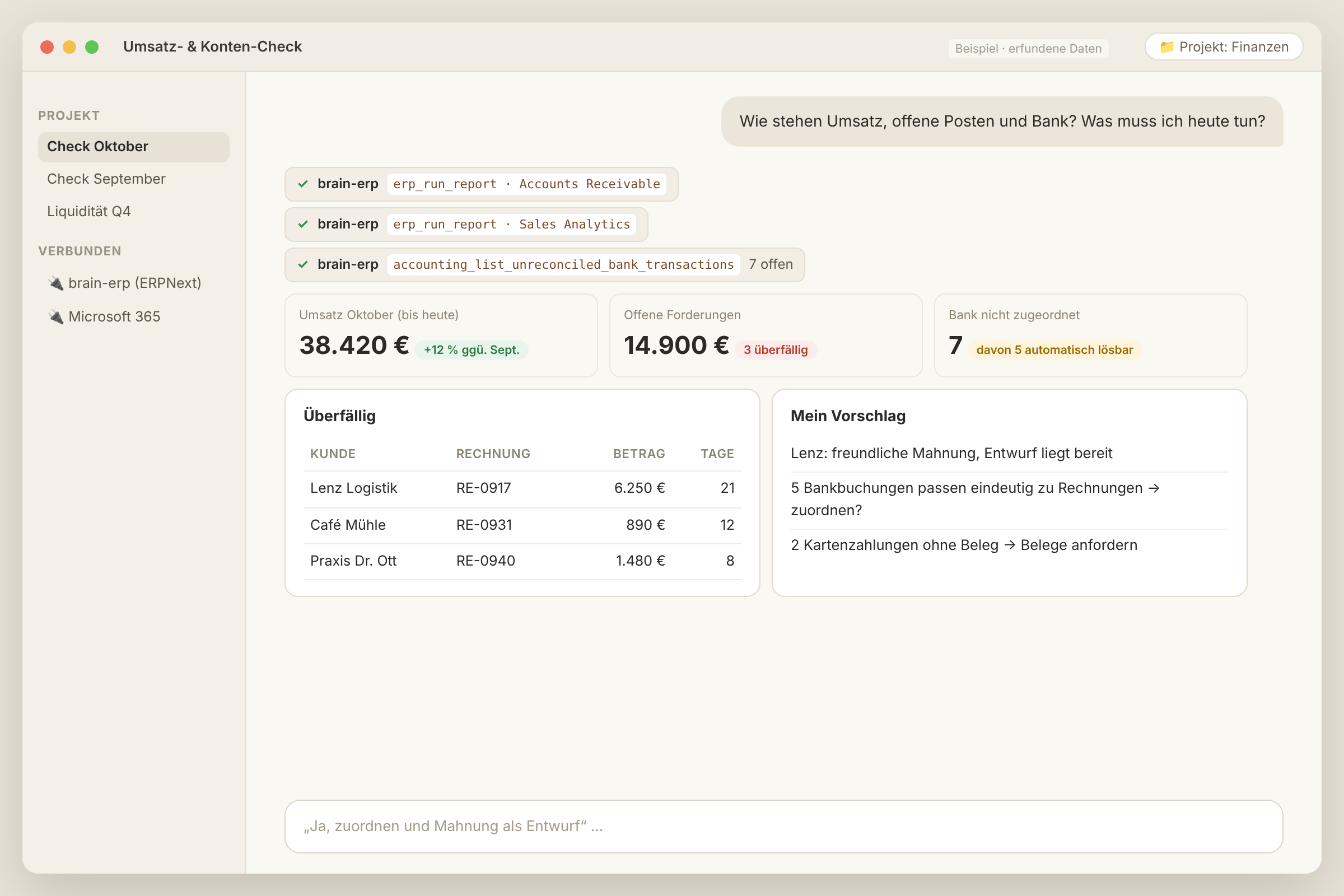This screenshot has height=896, width=1344.
Task: Click the KUNDE column header
Action: click(333, 454)
